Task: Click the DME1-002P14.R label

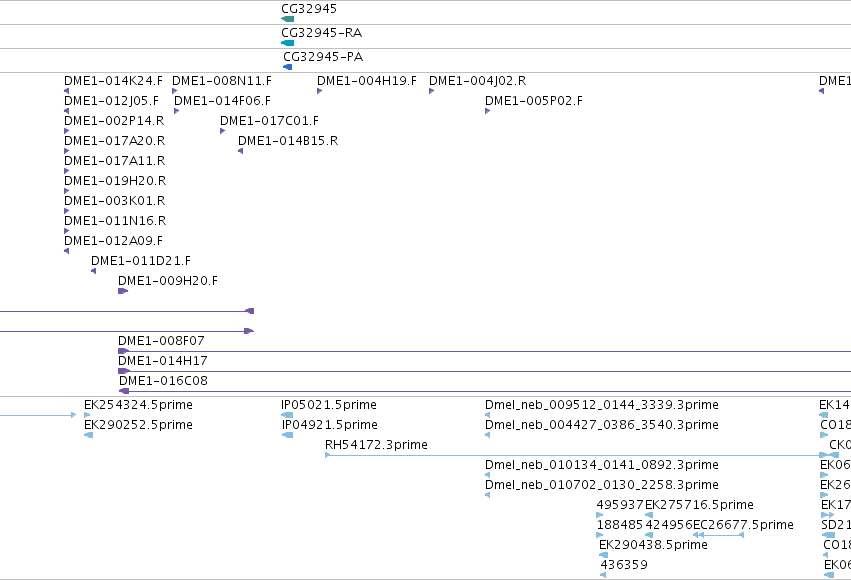Action: (114, 121)
